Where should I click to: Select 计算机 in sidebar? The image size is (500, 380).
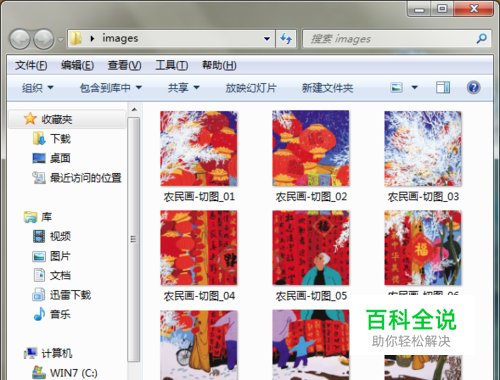click(57, 353)
